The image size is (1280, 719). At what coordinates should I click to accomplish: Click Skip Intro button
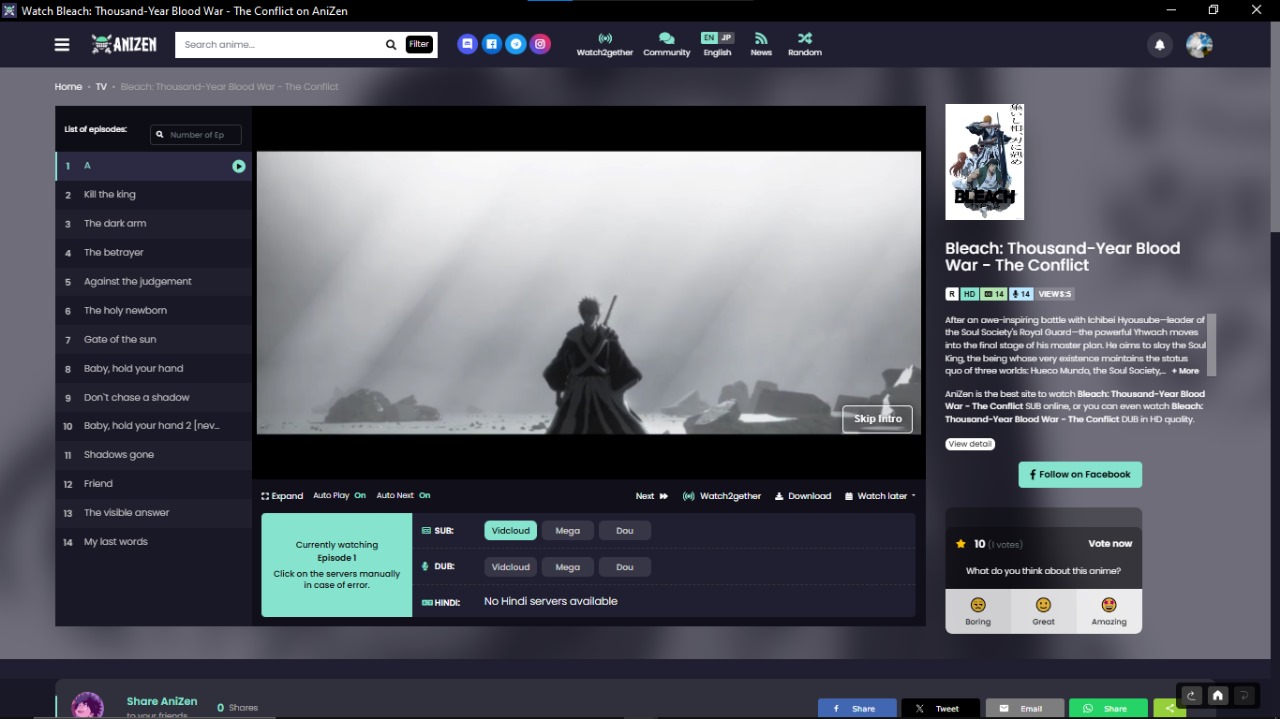point(877,419)
